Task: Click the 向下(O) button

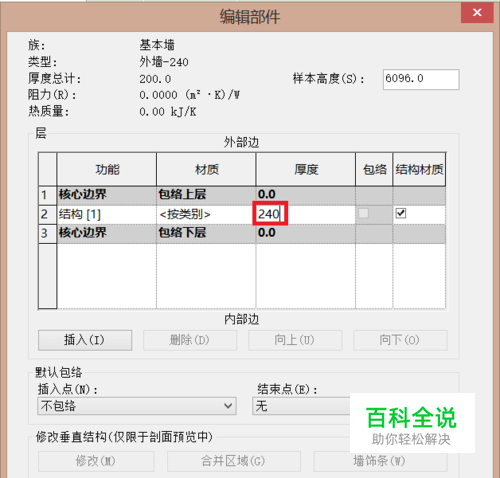Action: tap(400, 340)
